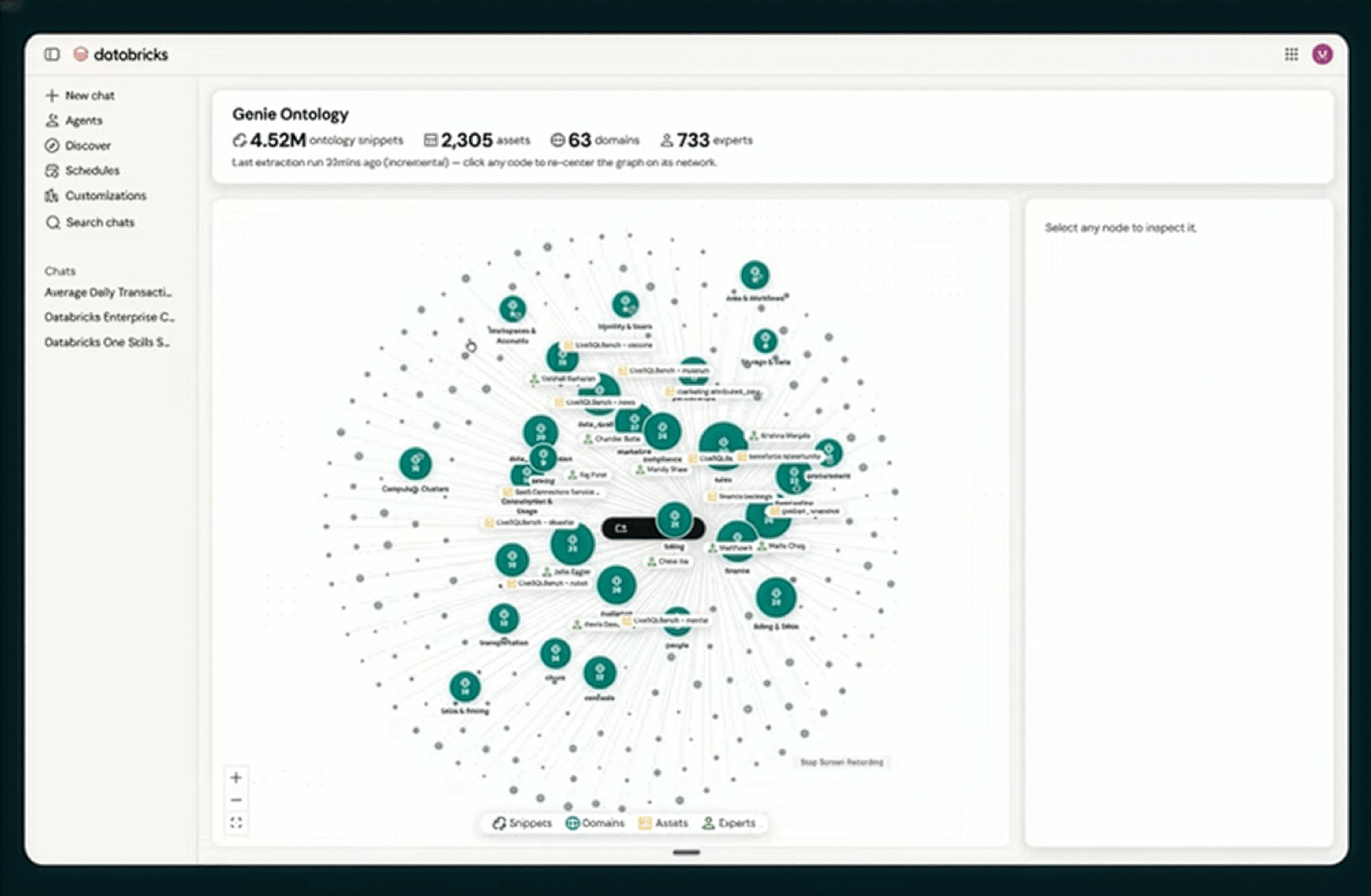Open the apps grid menu
Image resolution: width=1371 pixels, height=896 pixels.
point(1291,54)
